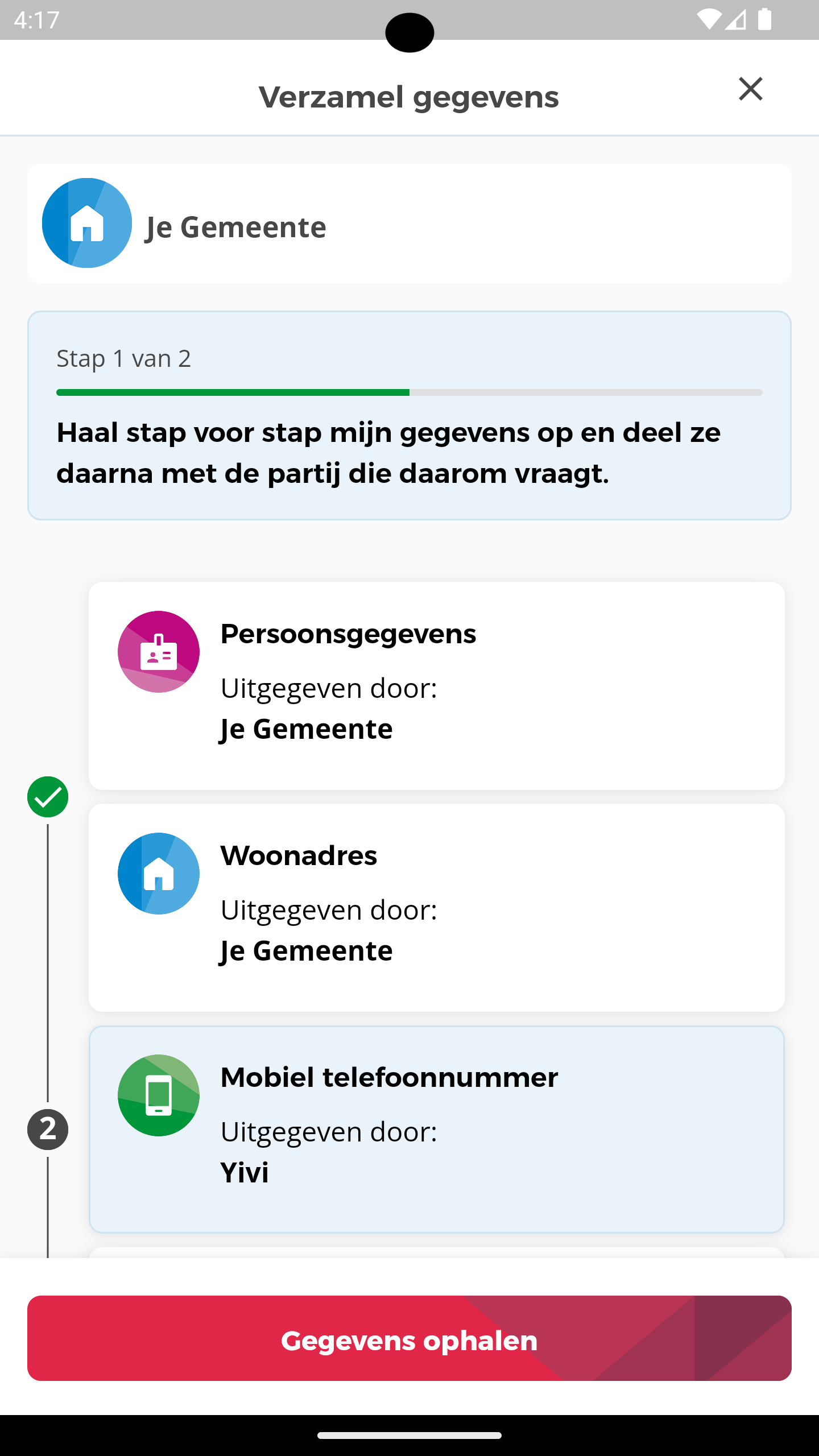Tap the Android home gesture bar
Viewport: 819px width, 1456px height.
pos(409,1436)
